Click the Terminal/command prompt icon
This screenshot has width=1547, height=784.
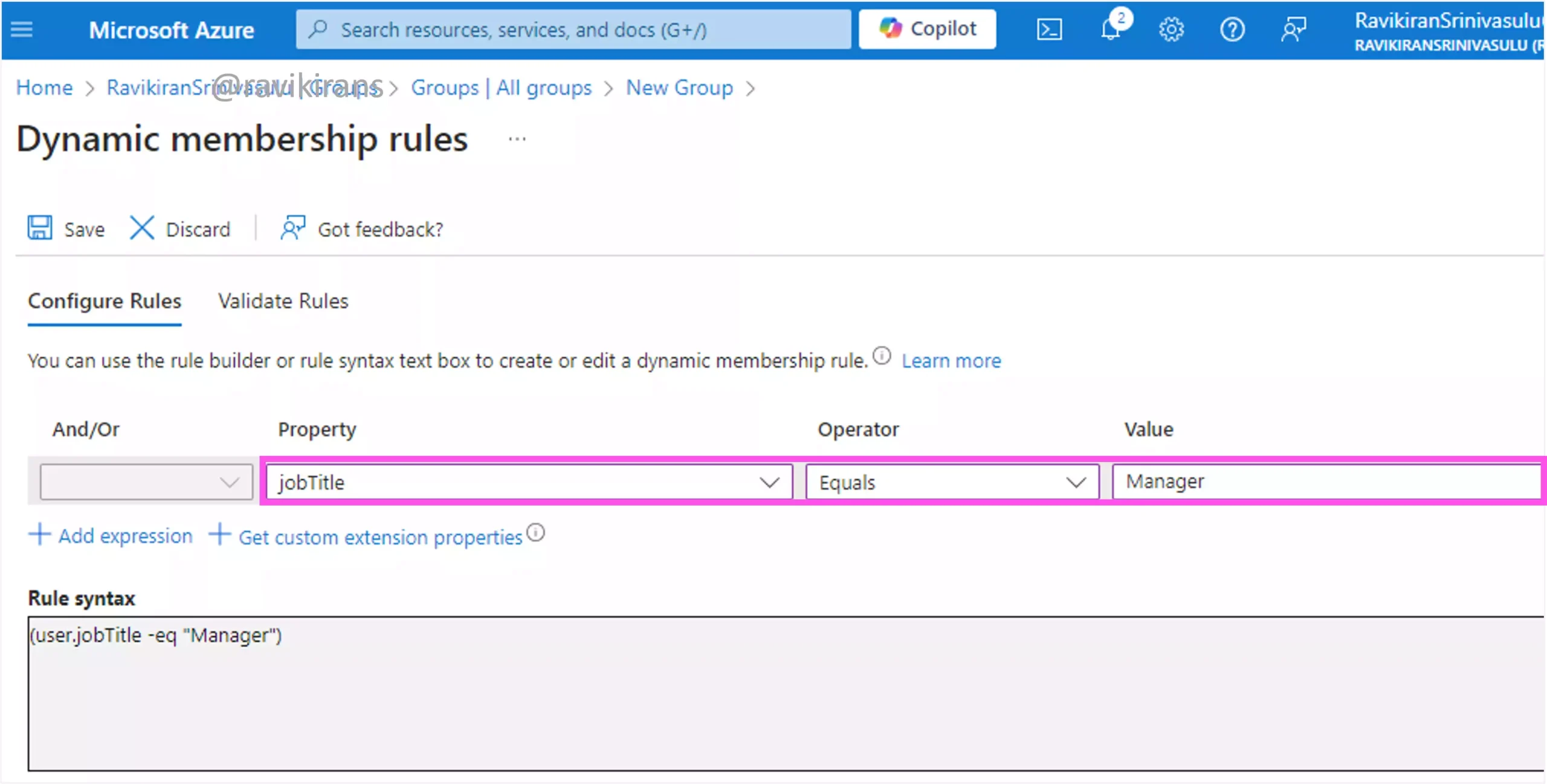tap(1048, 29)
